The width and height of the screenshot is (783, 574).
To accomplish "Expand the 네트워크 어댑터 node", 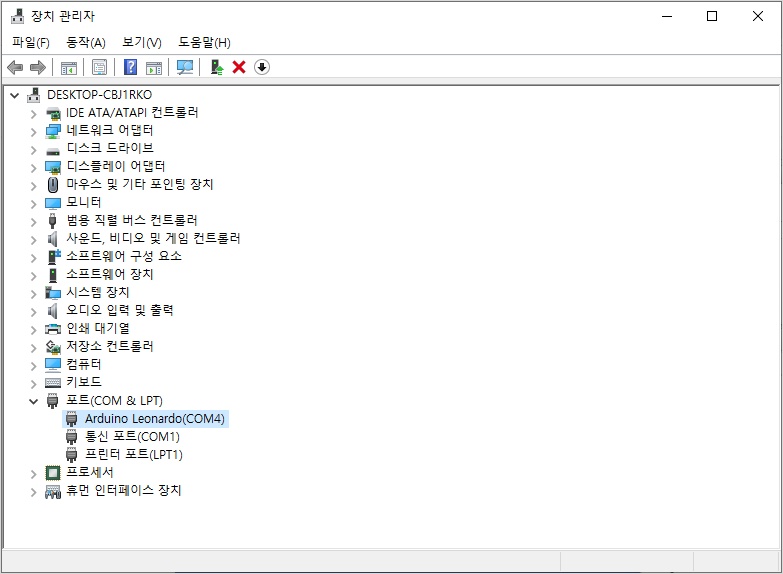I will click(x=33, y=132).
